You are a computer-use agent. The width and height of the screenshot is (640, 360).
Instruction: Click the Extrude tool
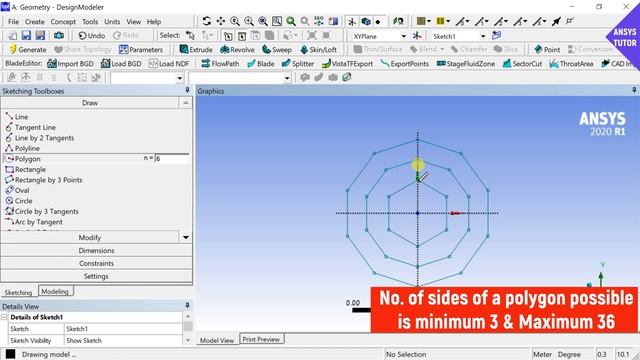coord(196,49)
